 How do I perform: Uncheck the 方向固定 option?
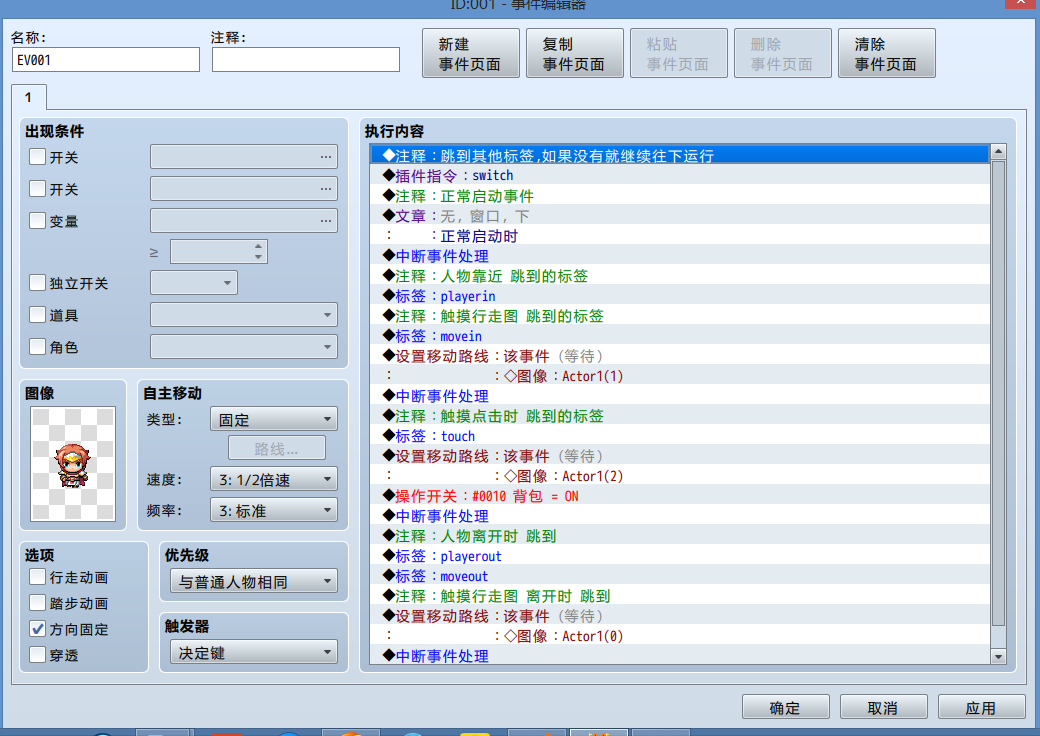click(38, 629)
